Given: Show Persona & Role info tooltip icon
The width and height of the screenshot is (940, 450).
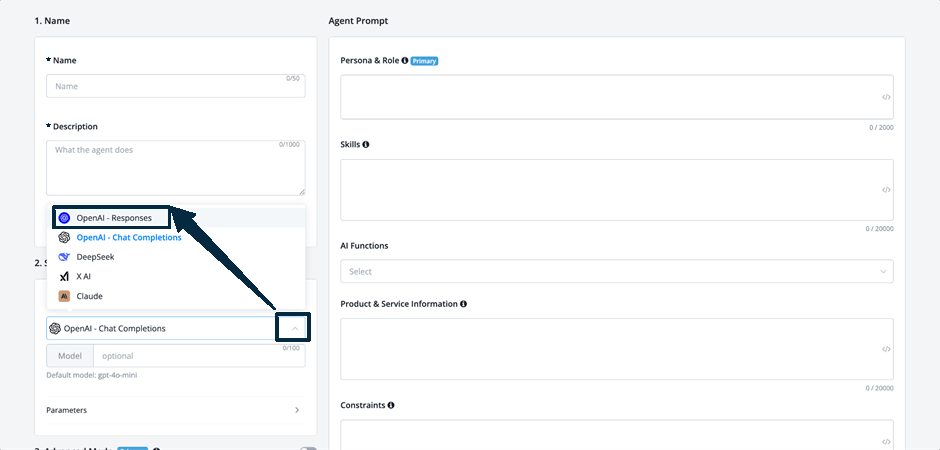Looking at the screenshot, I should point(405,61).
